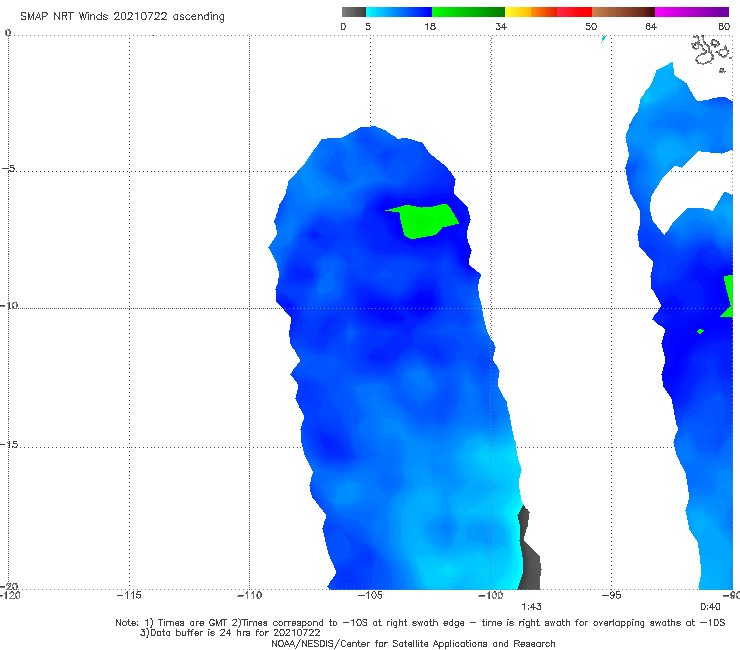
Task: Click the latitude label -10
Action: tap(9, 305)
